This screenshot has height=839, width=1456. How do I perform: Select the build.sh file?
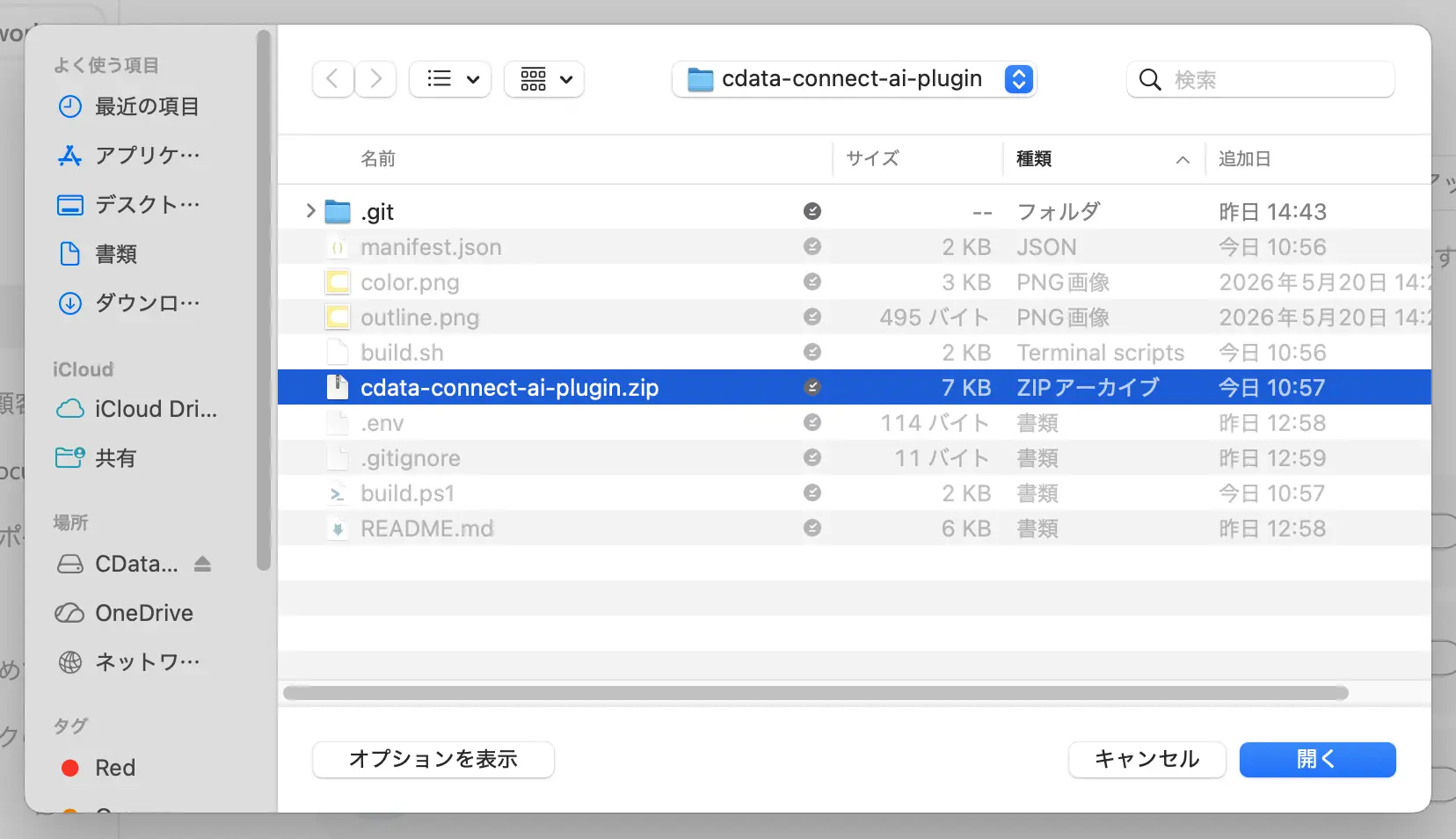click(402, 353)
